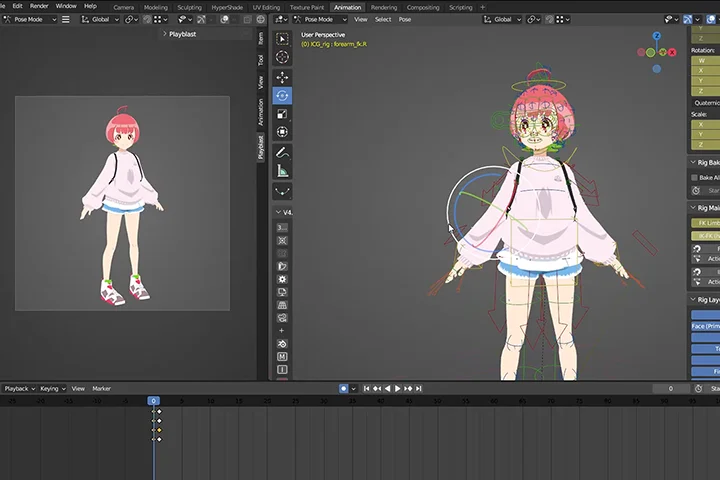The height and width of the screenshot is (480, 720).
Task: Toggle proportional editing in right viewport header
Action: point(549,19)
